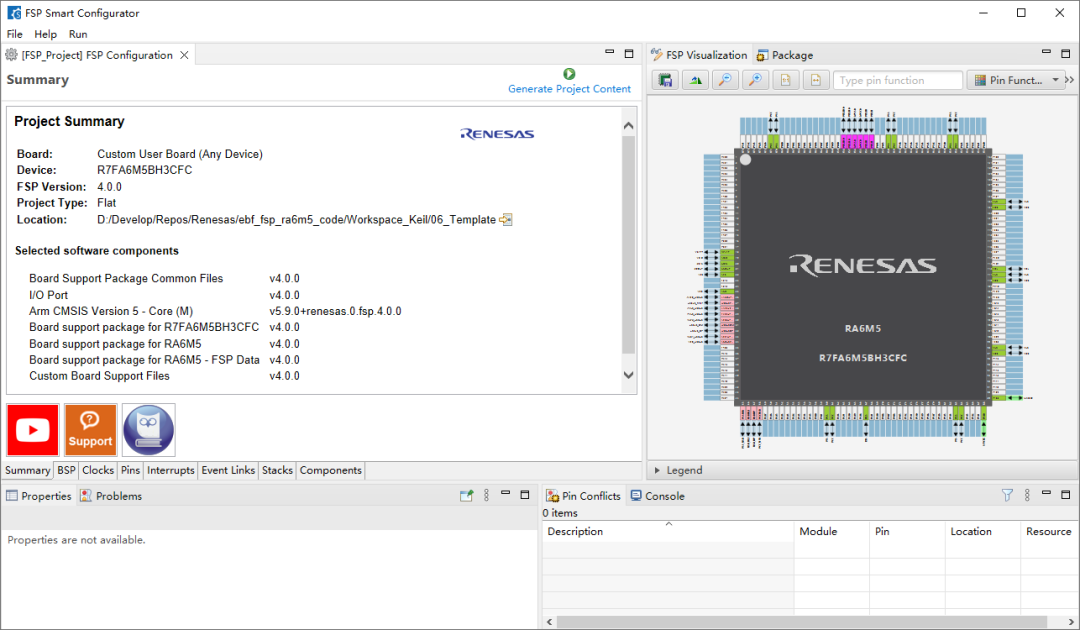Click the save package image icon
This screenshot has height=630, width=1080.
click(x=665, y=81)
